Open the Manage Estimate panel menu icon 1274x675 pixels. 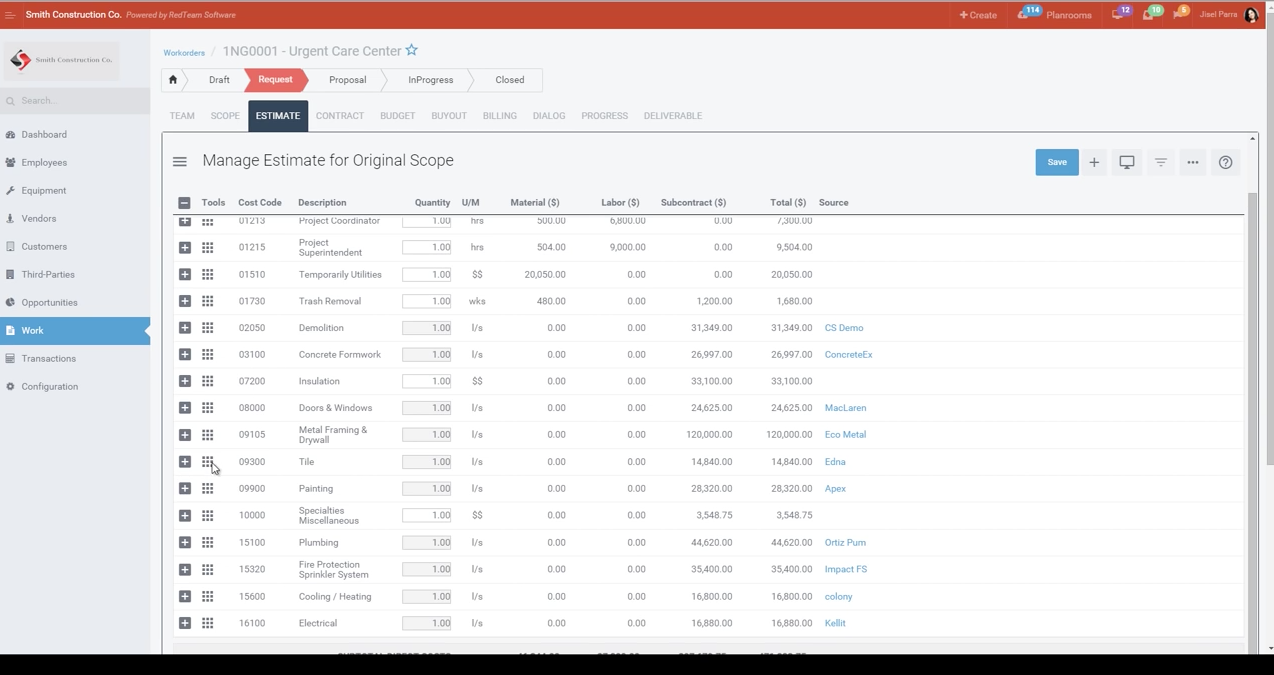180,162
